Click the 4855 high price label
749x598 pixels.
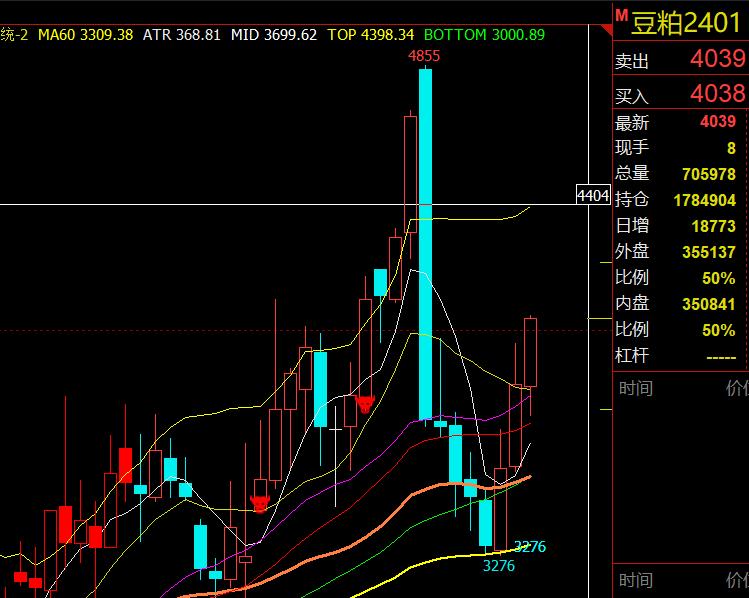click(x=424, y=56)
